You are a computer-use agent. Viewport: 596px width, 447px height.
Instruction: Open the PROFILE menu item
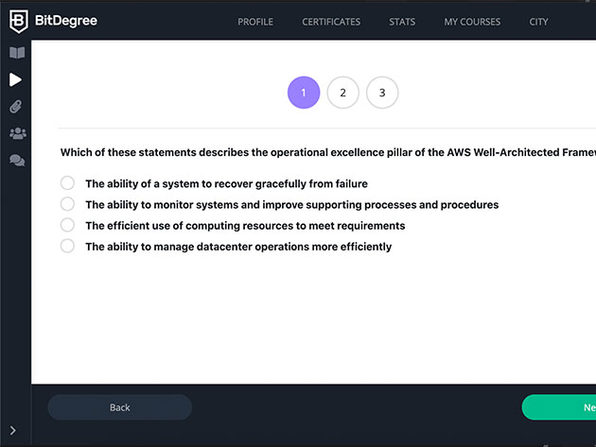click(255, 22)
